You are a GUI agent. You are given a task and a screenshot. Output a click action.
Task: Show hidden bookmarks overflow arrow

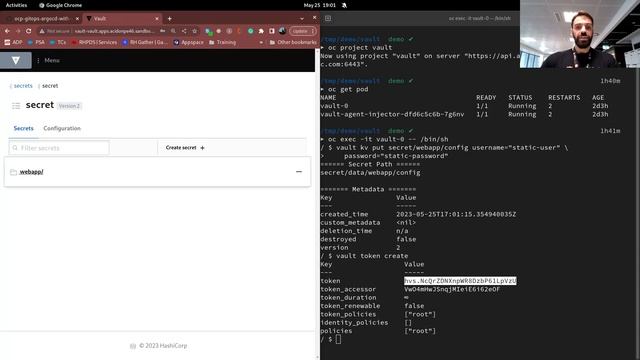261,42
